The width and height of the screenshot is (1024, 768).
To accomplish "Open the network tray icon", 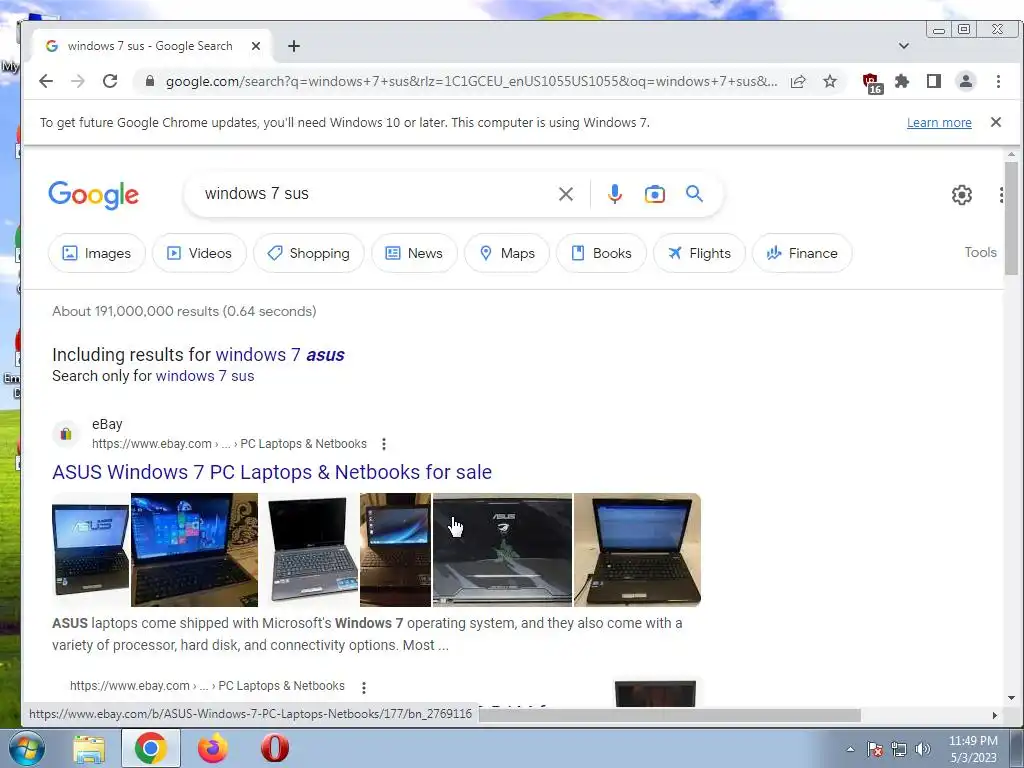I will 899,749.
